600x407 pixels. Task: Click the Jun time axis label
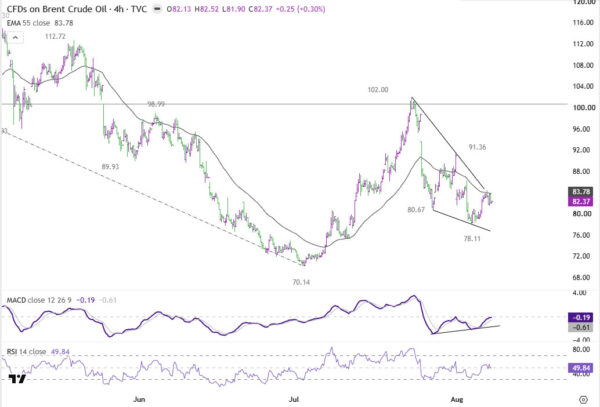pyautogui.click(x=139, y=399)
